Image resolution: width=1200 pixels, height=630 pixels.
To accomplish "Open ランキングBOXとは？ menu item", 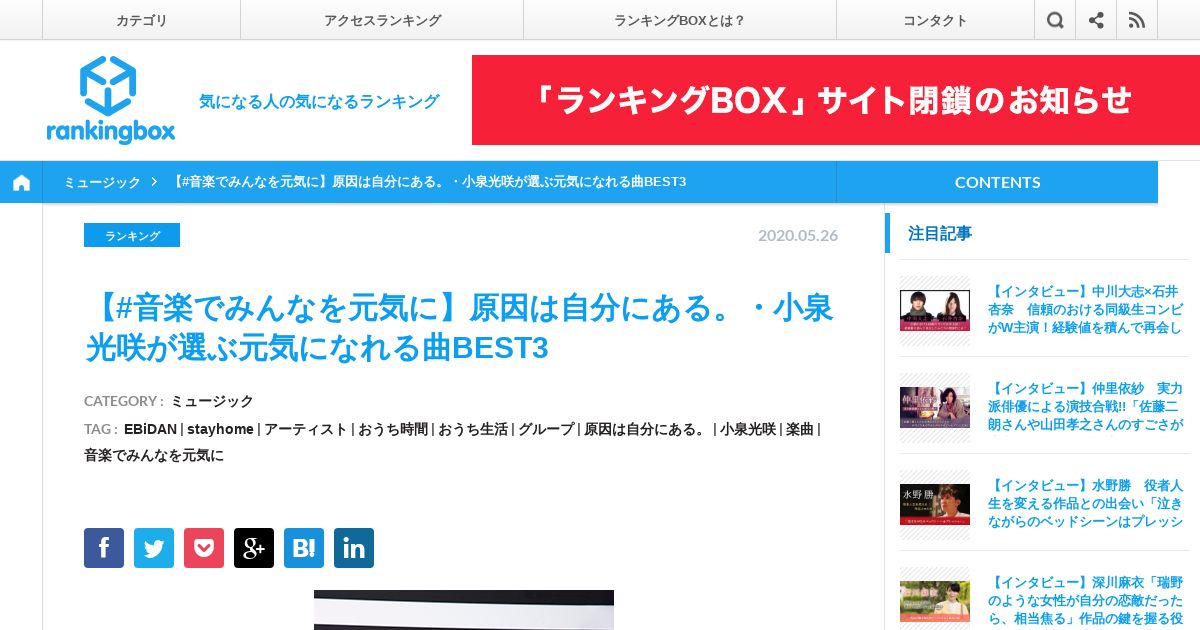I will tap(680, 20).
